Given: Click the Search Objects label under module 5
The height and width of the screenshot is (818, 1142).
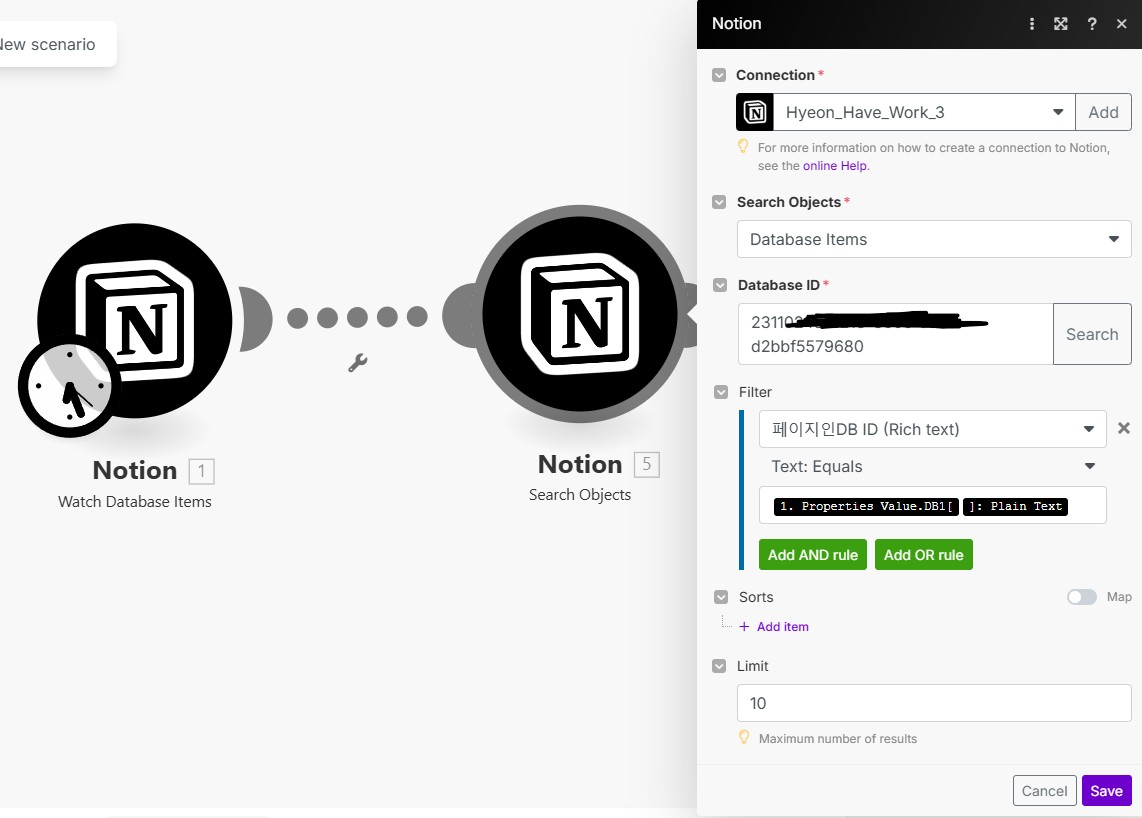Looking at the screenshot, I should coord(580,495).
